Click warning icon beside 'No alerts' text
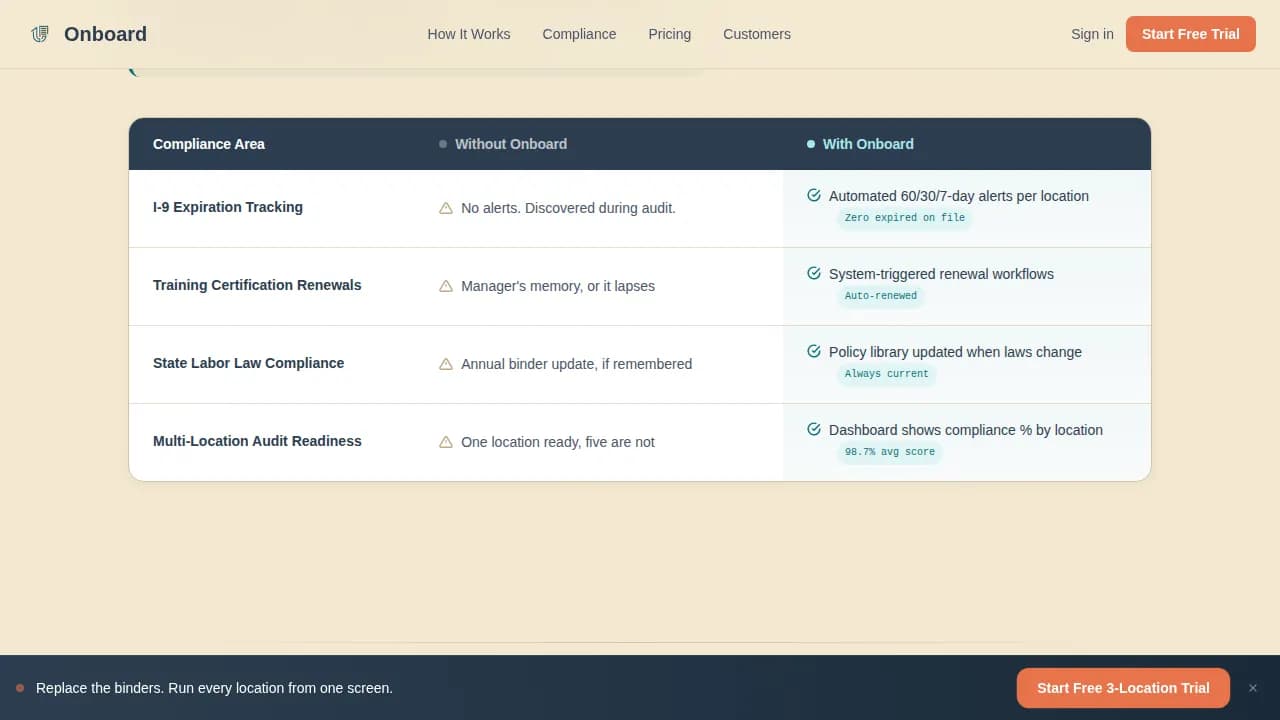The width and height of the screenshot is (1280, 720). click(446, 208)
